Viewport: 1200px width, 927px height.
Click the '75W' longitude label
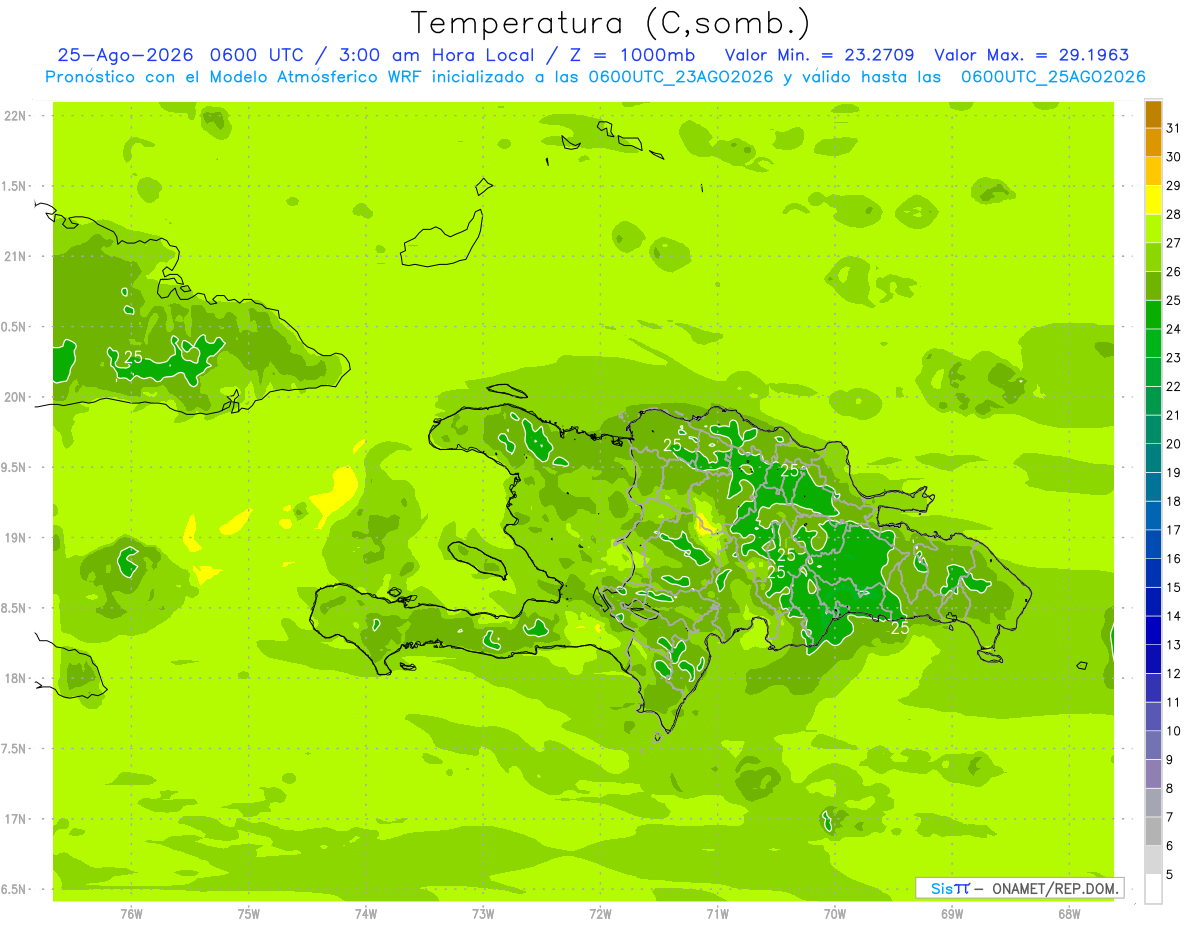pos(249,913)
